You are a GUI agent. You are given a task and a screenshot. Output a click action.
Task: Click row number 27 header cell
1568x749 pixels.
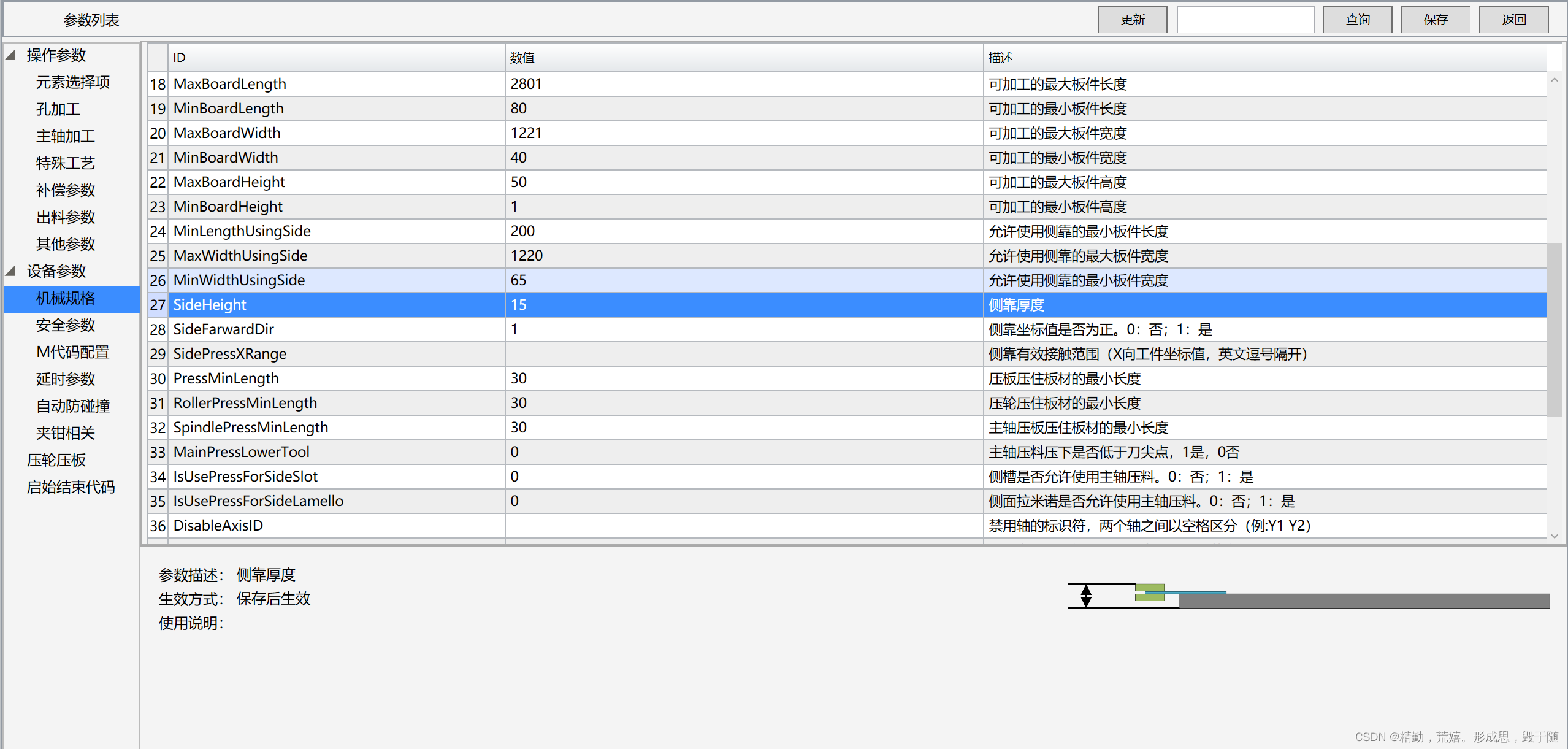click(158, 304)
